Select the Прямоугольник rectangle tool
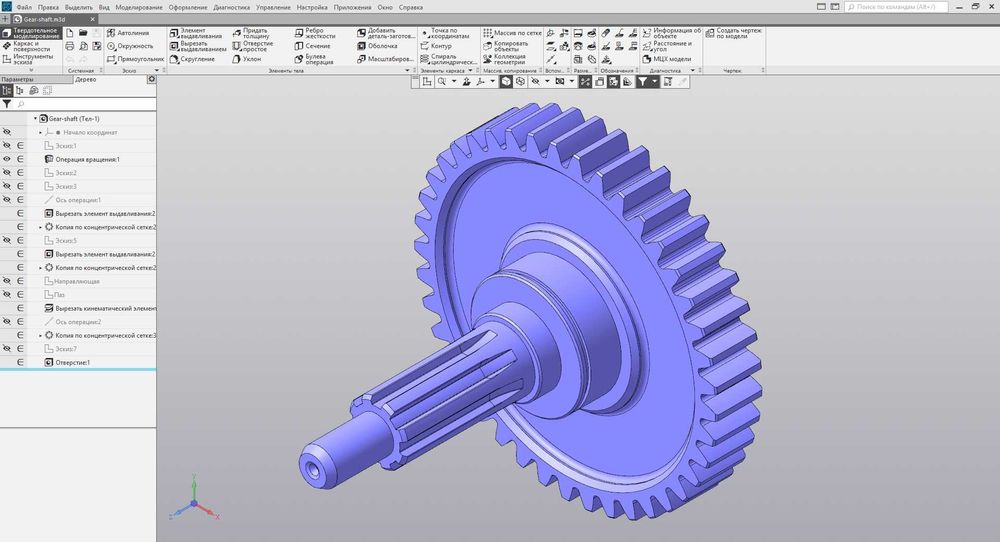 pos(135,59)
